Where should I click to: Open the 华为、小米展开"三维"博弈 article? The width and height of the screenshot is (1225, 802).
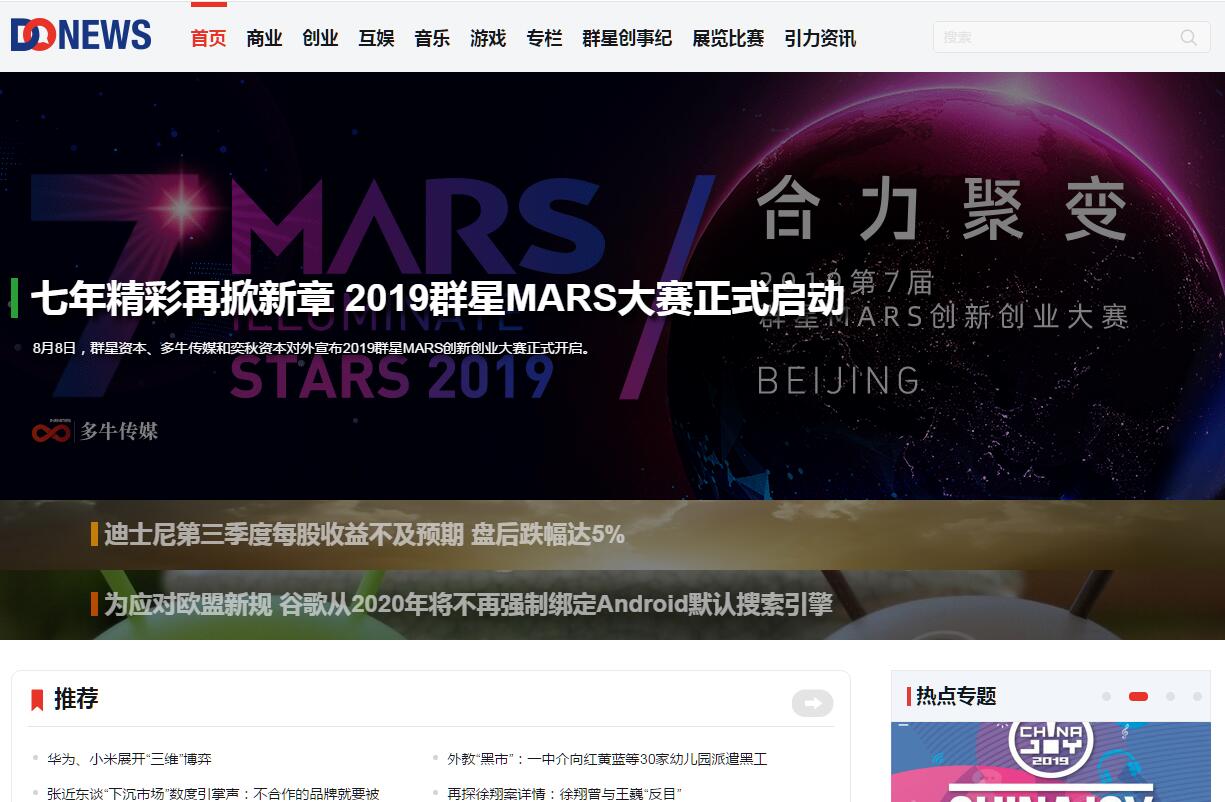point(129,759)
